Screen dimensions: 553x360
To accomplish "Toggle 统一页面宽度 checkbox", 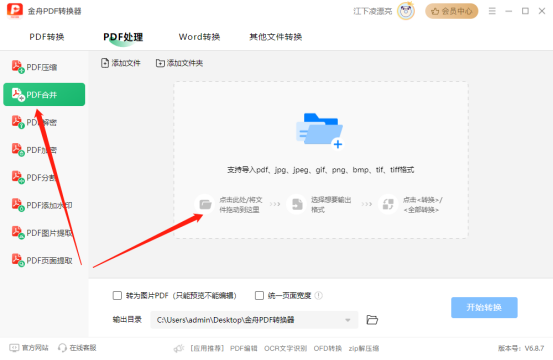I will pyautogui.click(x=259, y=295).
